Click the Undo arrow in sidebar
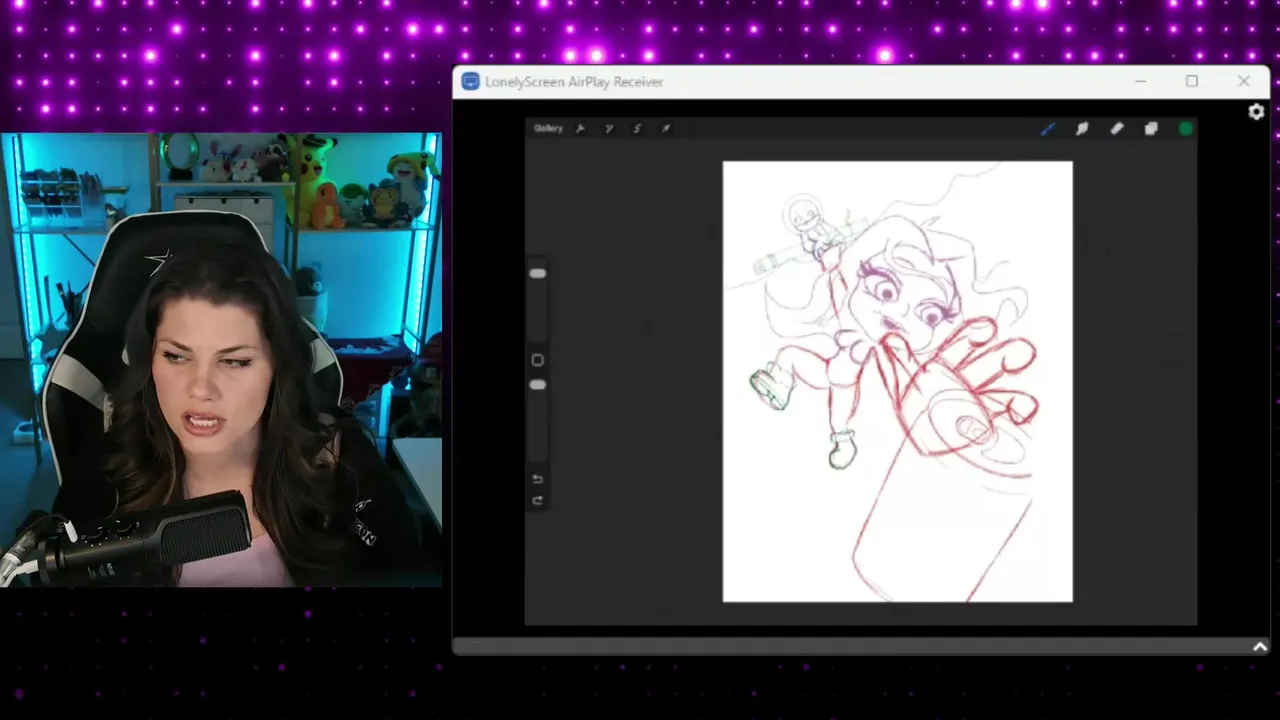The height and width of the screenshot is (720, 1280). click(538, 479)
